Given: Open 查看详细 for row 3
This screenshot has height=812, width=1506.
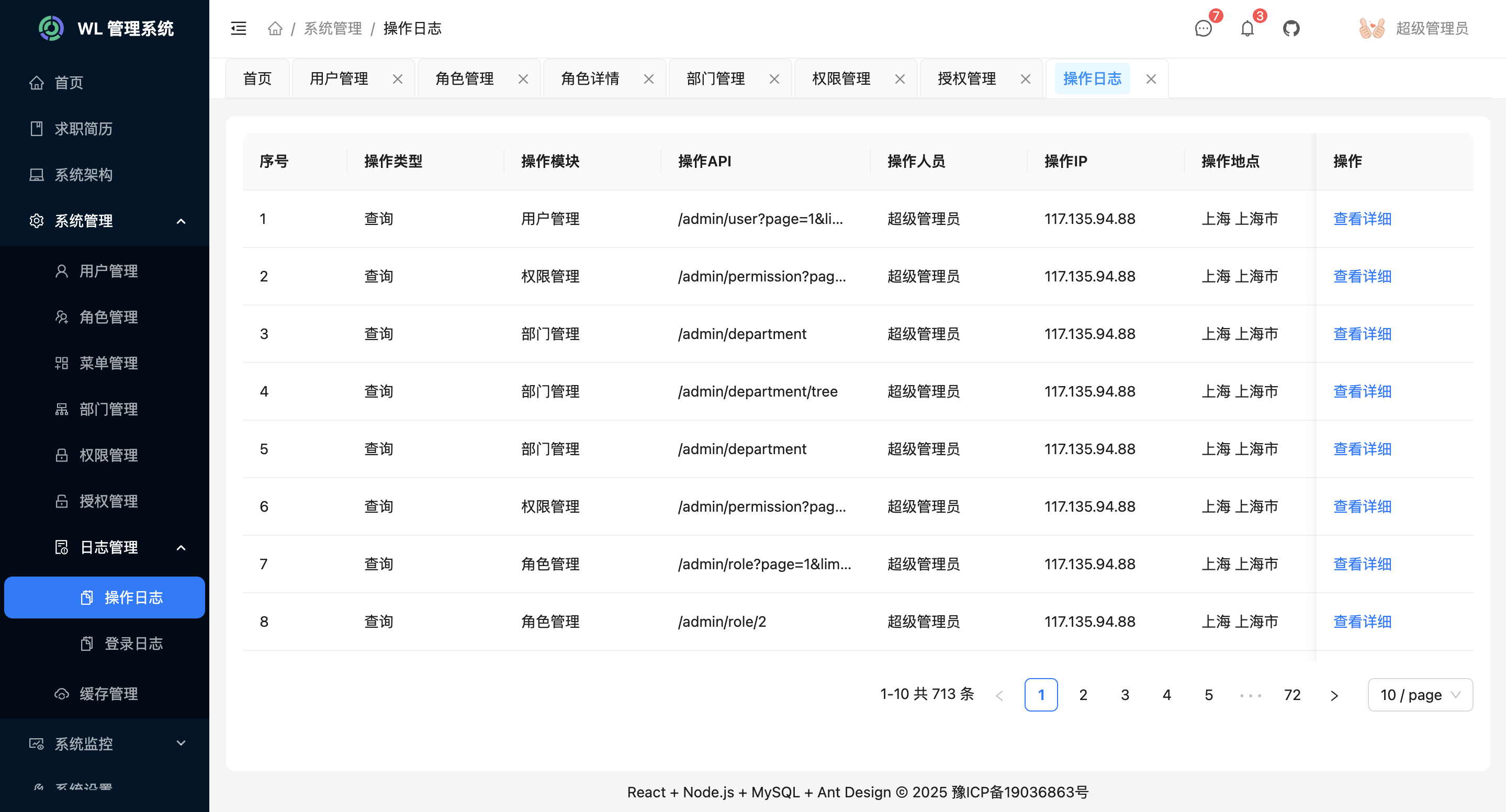Looking at the screenshot, I should coord(1362,333).
